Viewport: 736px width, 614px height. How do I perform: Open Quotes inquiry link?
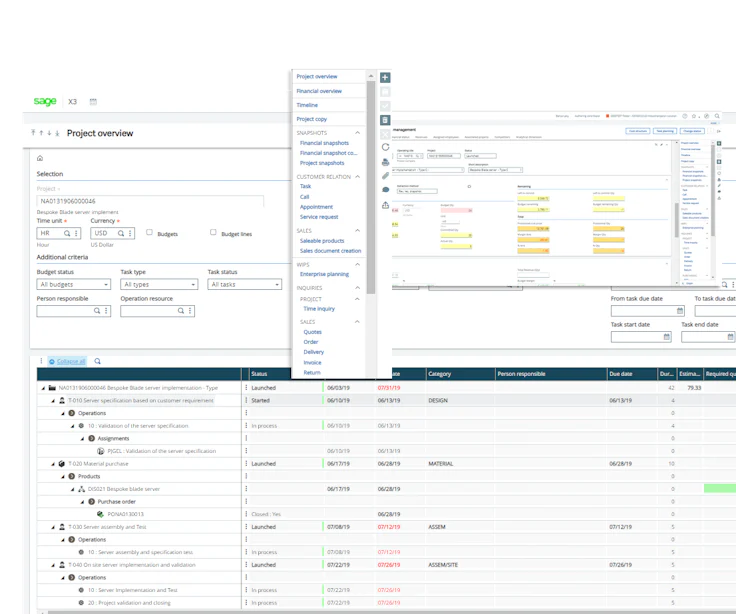(313, 332)
